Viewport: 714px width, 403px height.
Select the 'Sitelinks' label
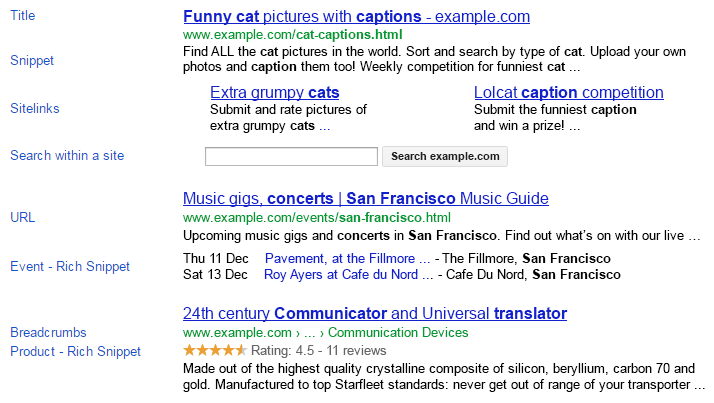(35, 108)
